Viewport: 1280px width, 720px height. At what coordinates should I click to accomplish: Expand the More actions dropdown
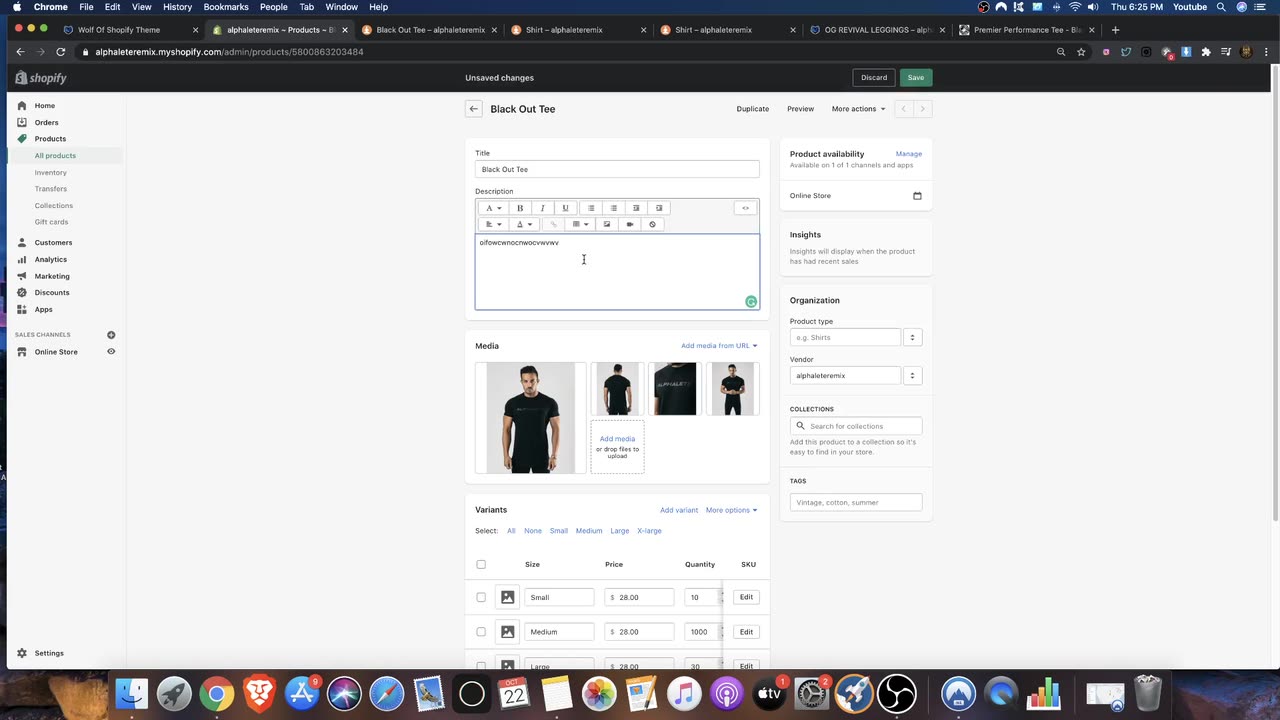pyautogui.click(x=858, y=109)
